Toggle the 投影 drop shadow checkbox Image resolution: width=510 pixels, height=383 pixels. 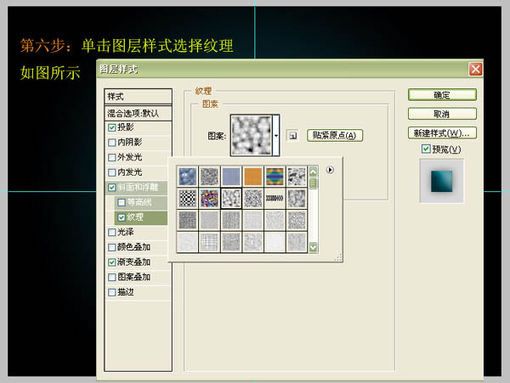(x=112, y=127)
